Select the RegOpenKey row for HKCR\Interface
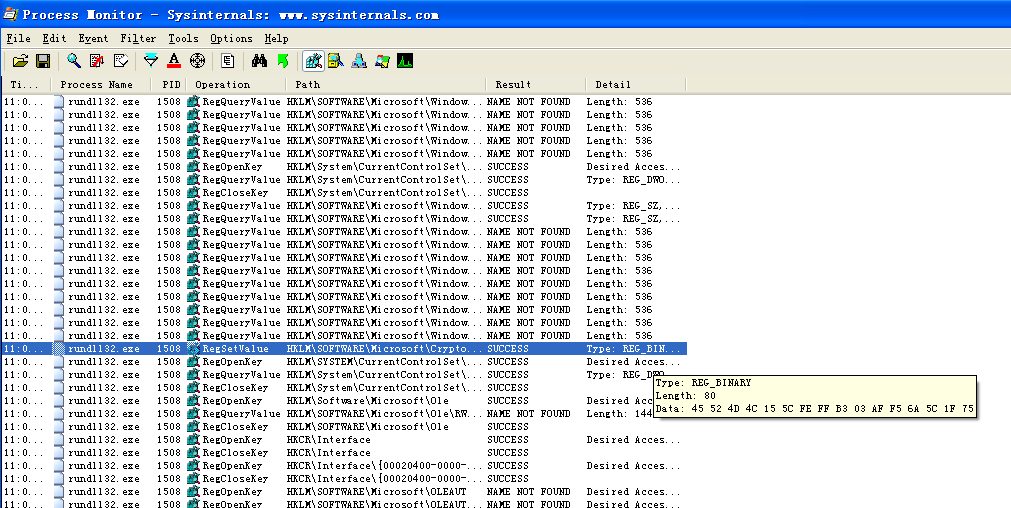This screenshot has height=508, width=1011. pyautogui.click(x=344, y=439)
